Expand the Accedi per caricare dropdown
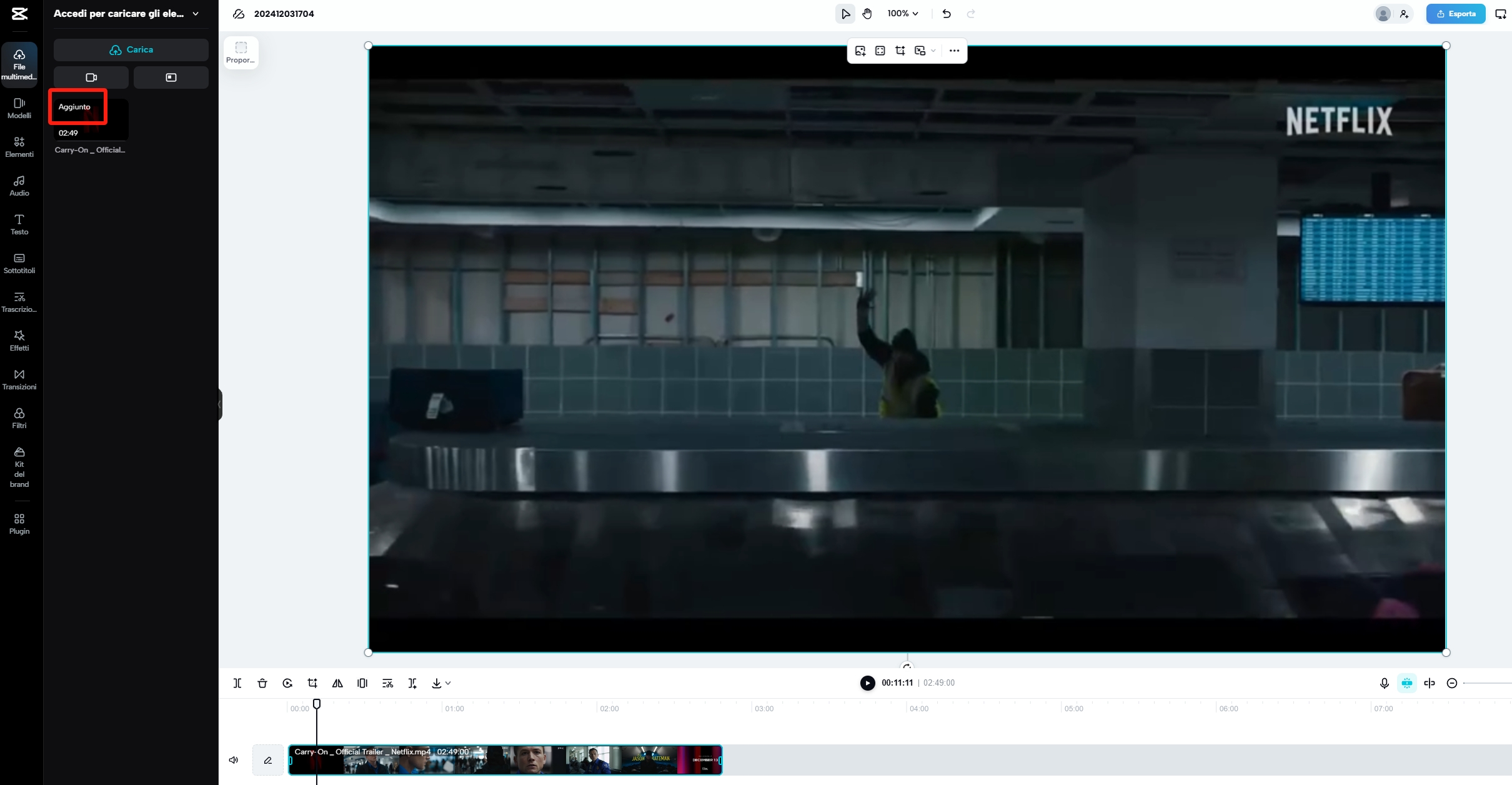This screenshot has width=1512, height=785. (x=196, y=14)
